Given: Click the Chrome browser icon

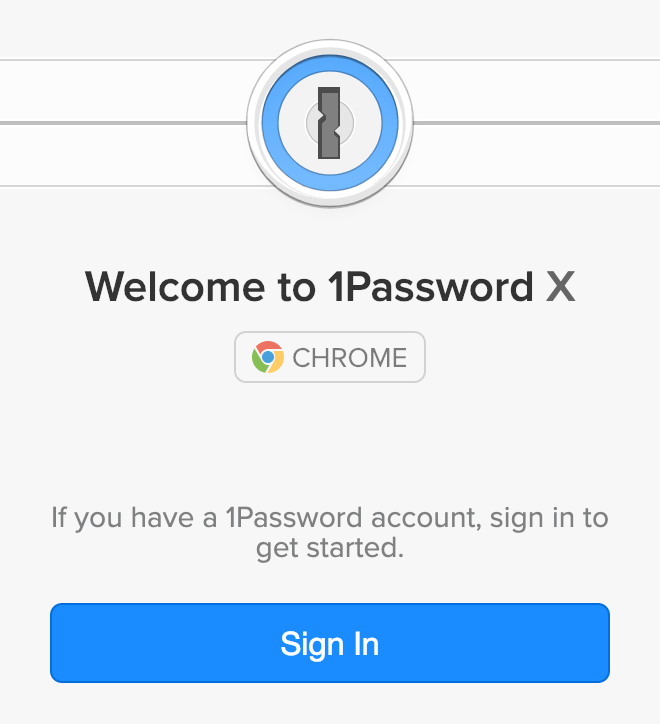Looking at the screenshot, I should point(267,357).
